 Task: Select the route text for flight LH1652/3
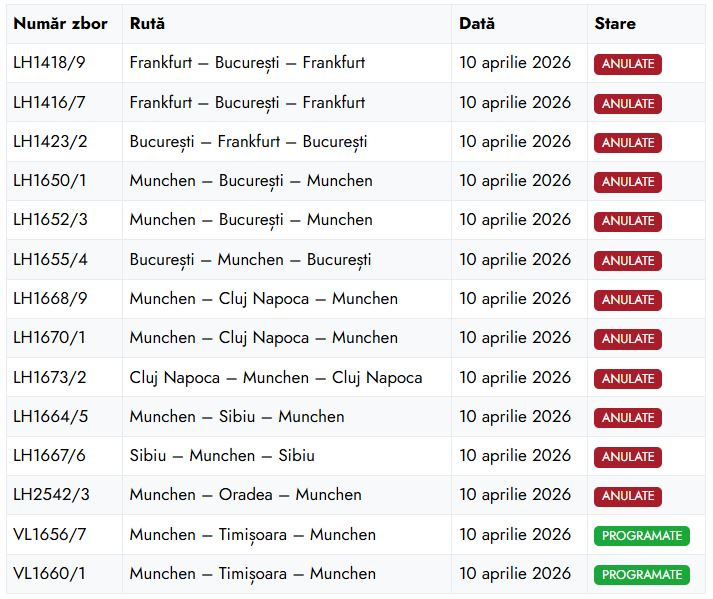tap(251, 220)
